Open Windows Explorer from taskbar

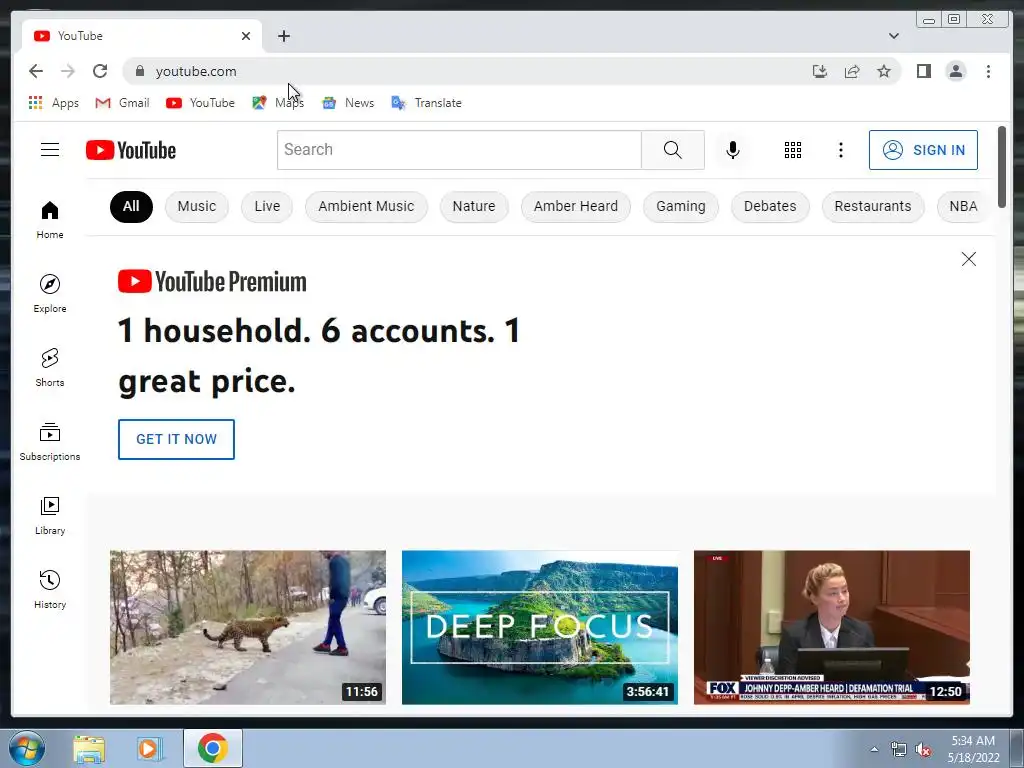pyautogui.click(x=89, y=749)
